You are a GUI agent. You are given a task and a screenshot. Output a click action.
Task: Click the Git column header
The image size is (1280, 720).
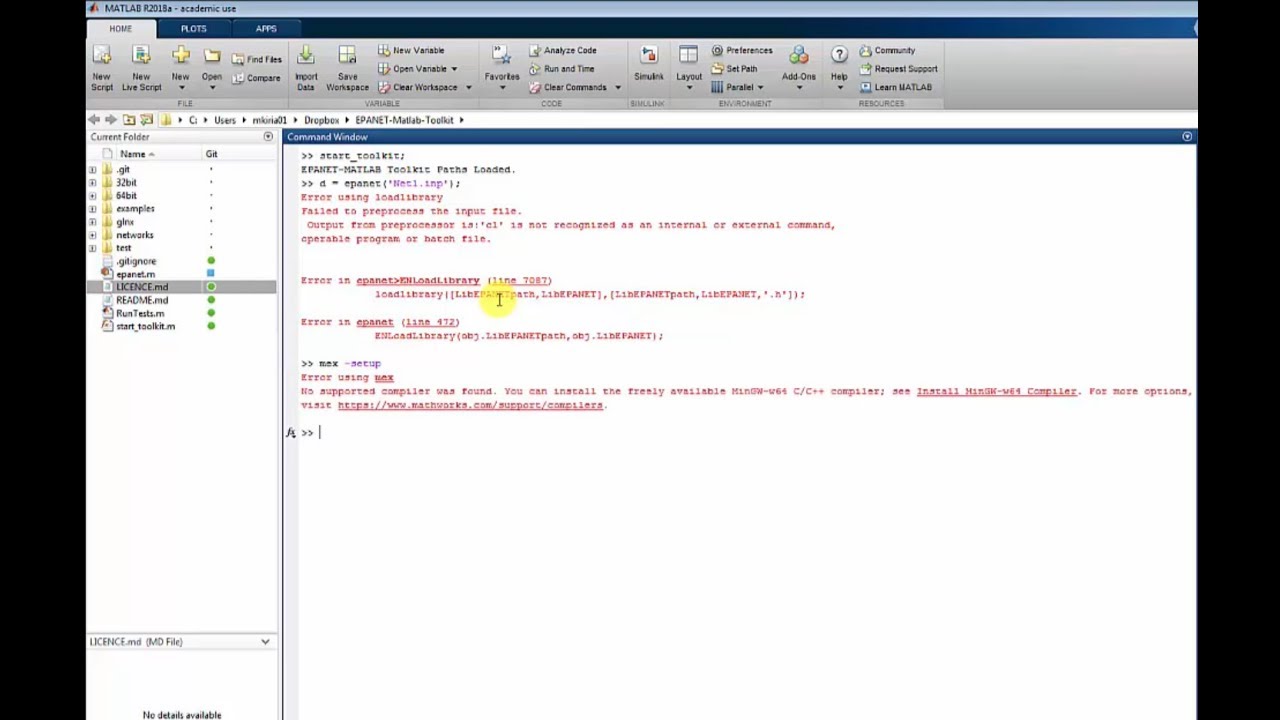pos(211,154)
